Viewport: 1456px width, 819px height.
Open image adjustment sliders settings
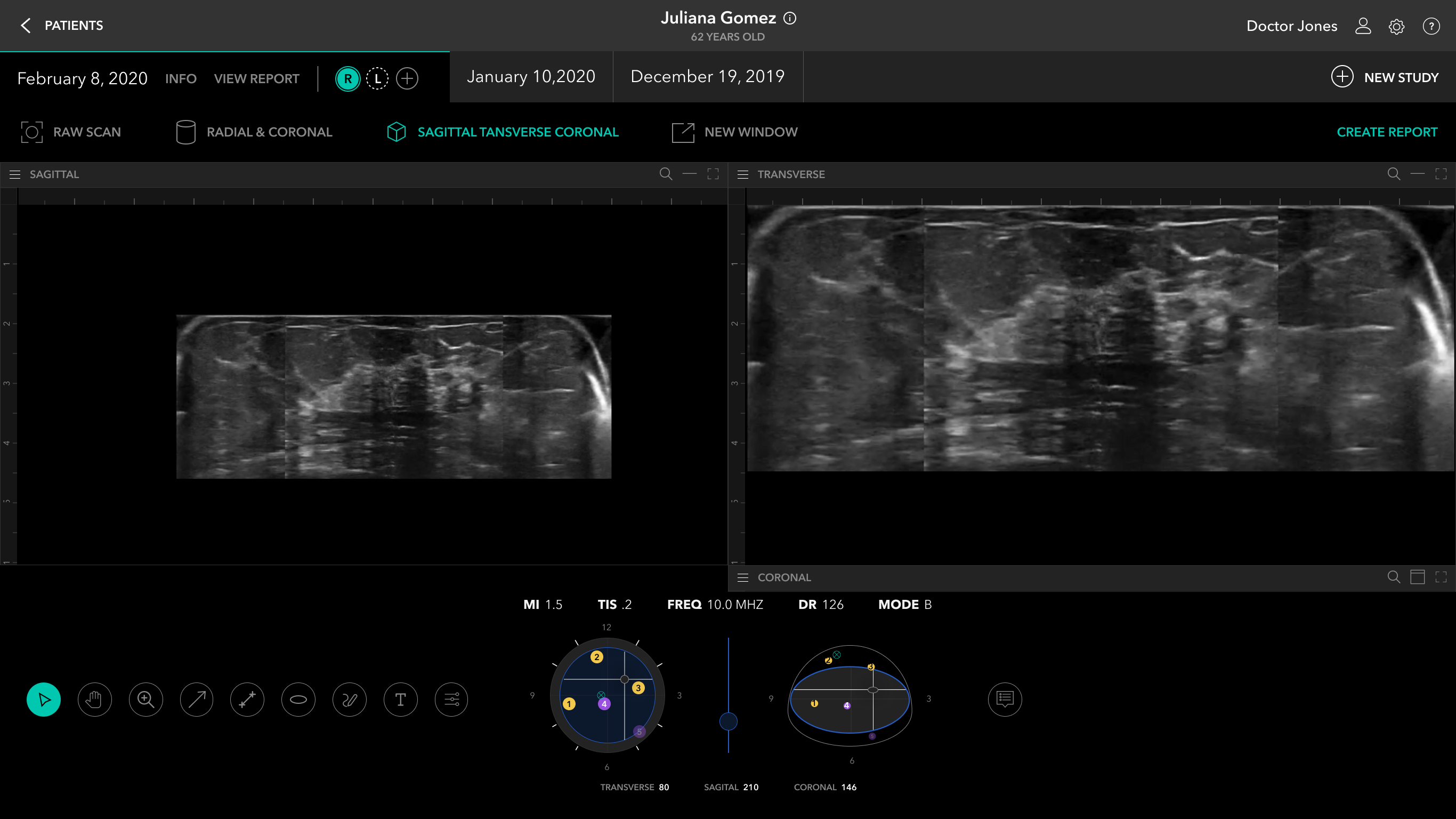[451, 700]
